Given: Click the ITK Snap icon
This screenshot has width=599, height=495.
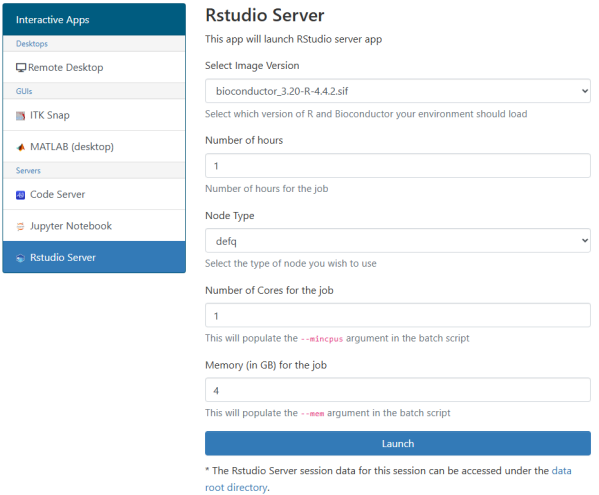Looking at the screenshot, I should click(21, 115).
